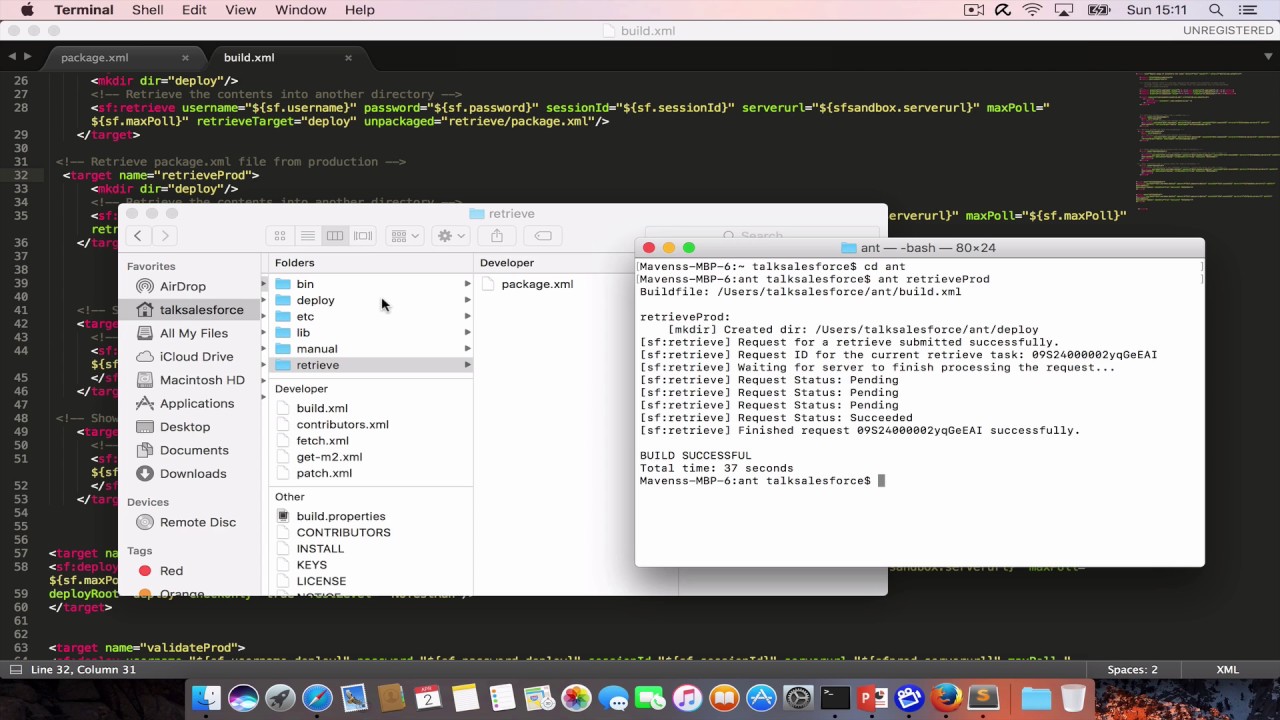
Task: Open iTunes music icon in dock
Action: point(687,698)
